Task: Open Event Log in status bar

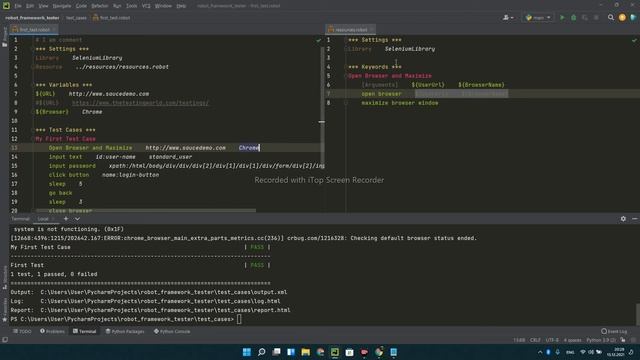Action: pyautogui.click(x=614, y=331)
